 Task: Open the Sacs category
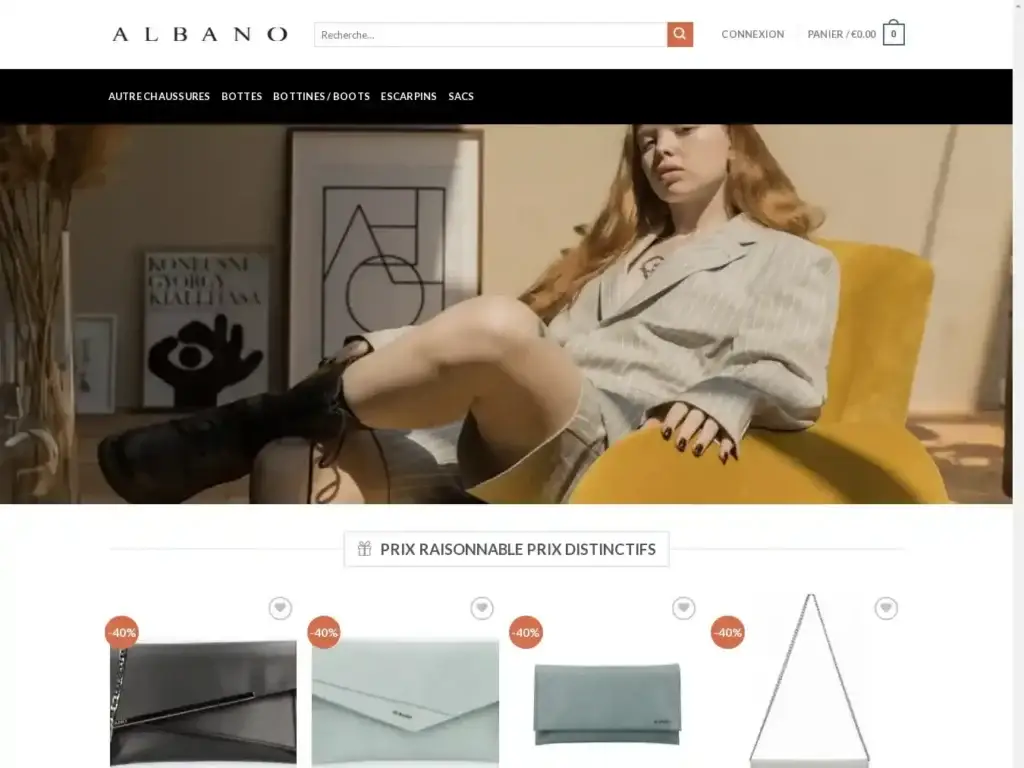click(x=461, y=96)
